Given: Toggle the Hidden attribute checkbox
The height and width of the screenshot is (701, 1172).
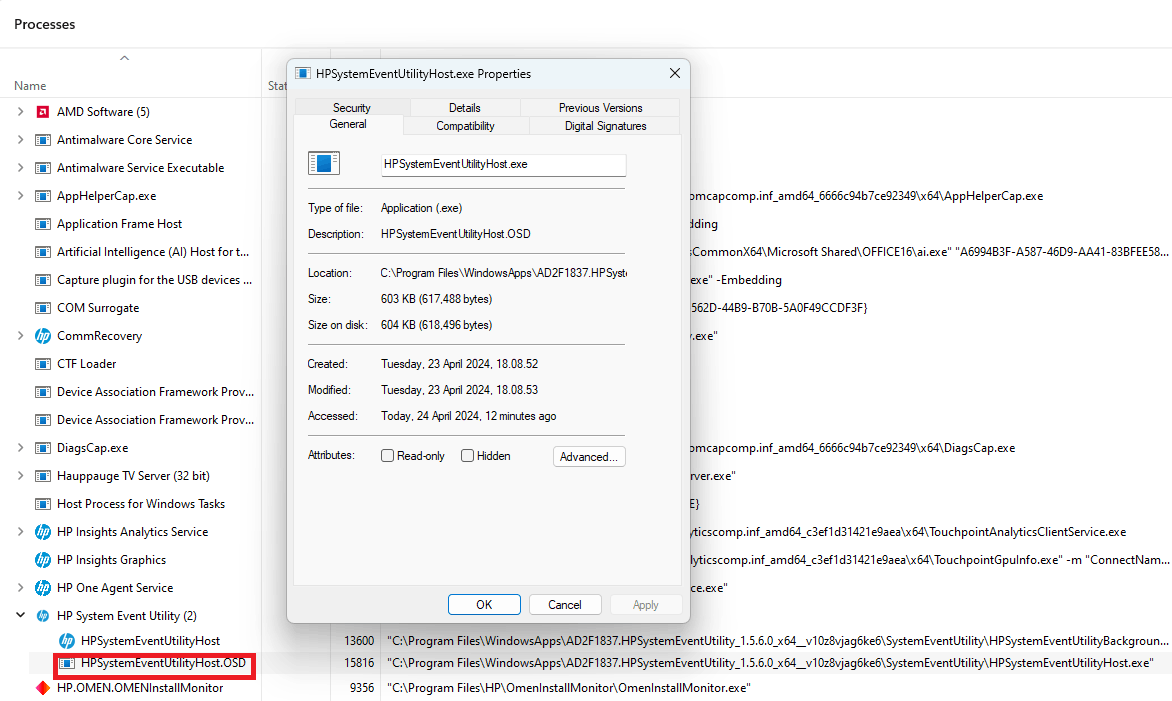Looking at the screenshot, I should pos(467,456).
